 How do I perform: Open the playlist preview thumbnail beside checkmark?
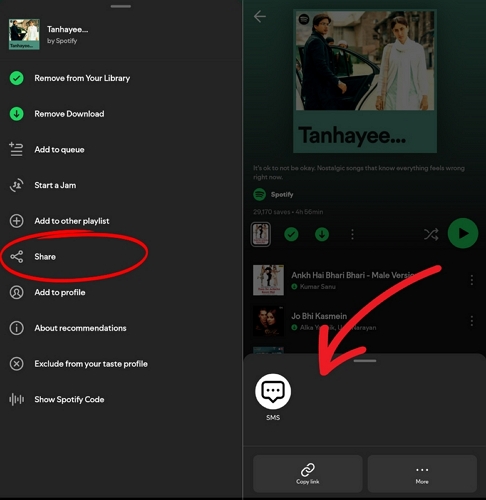(x=261, y=234)
